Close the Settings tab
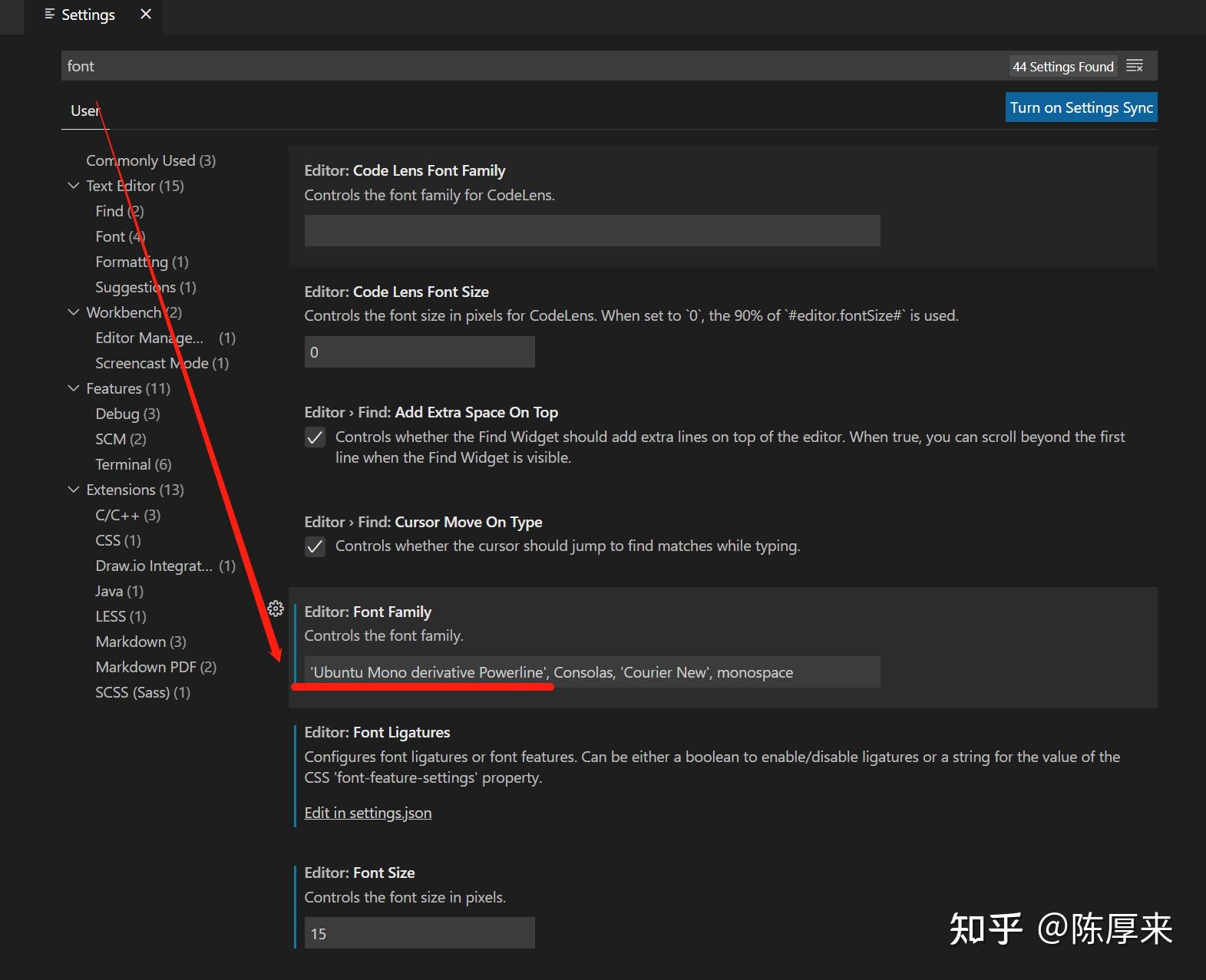 pos(146,15)
